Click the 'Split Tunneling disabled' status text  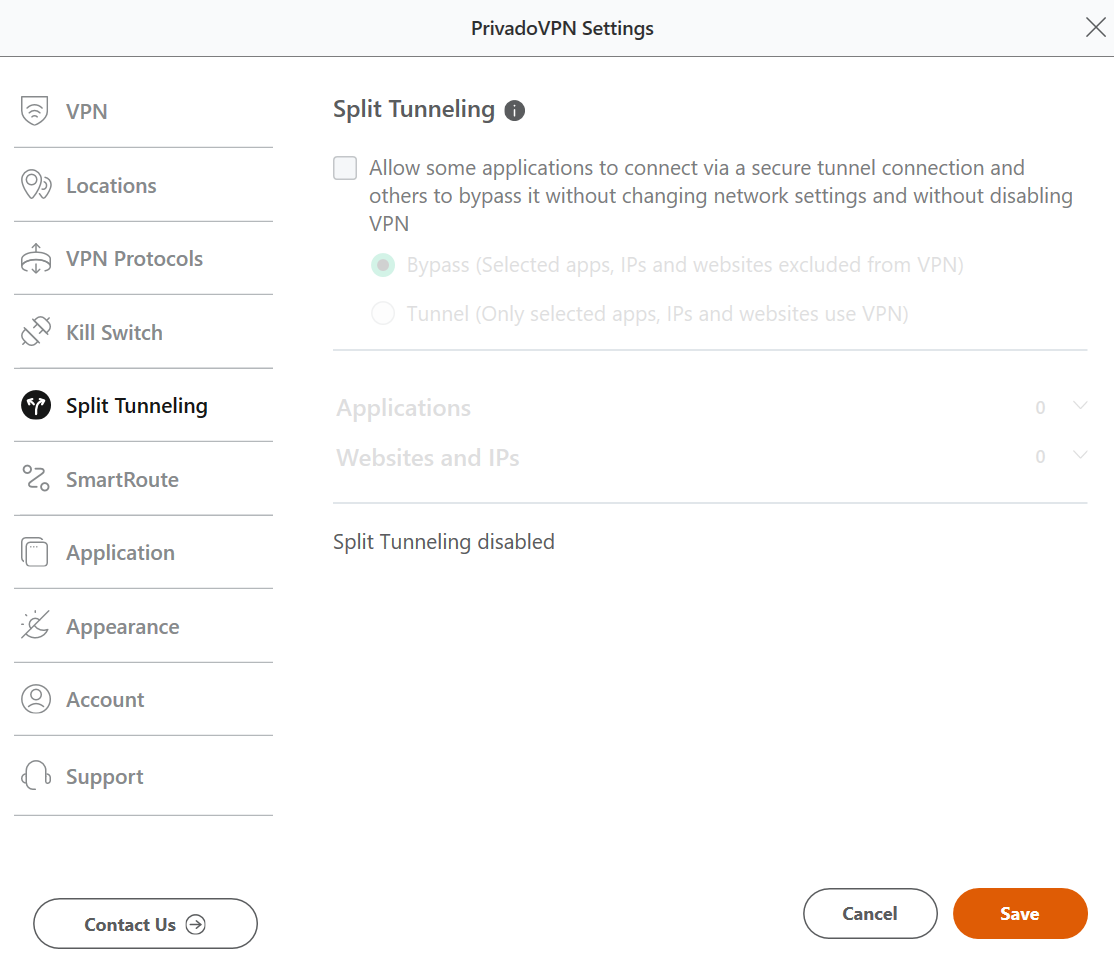444,541
